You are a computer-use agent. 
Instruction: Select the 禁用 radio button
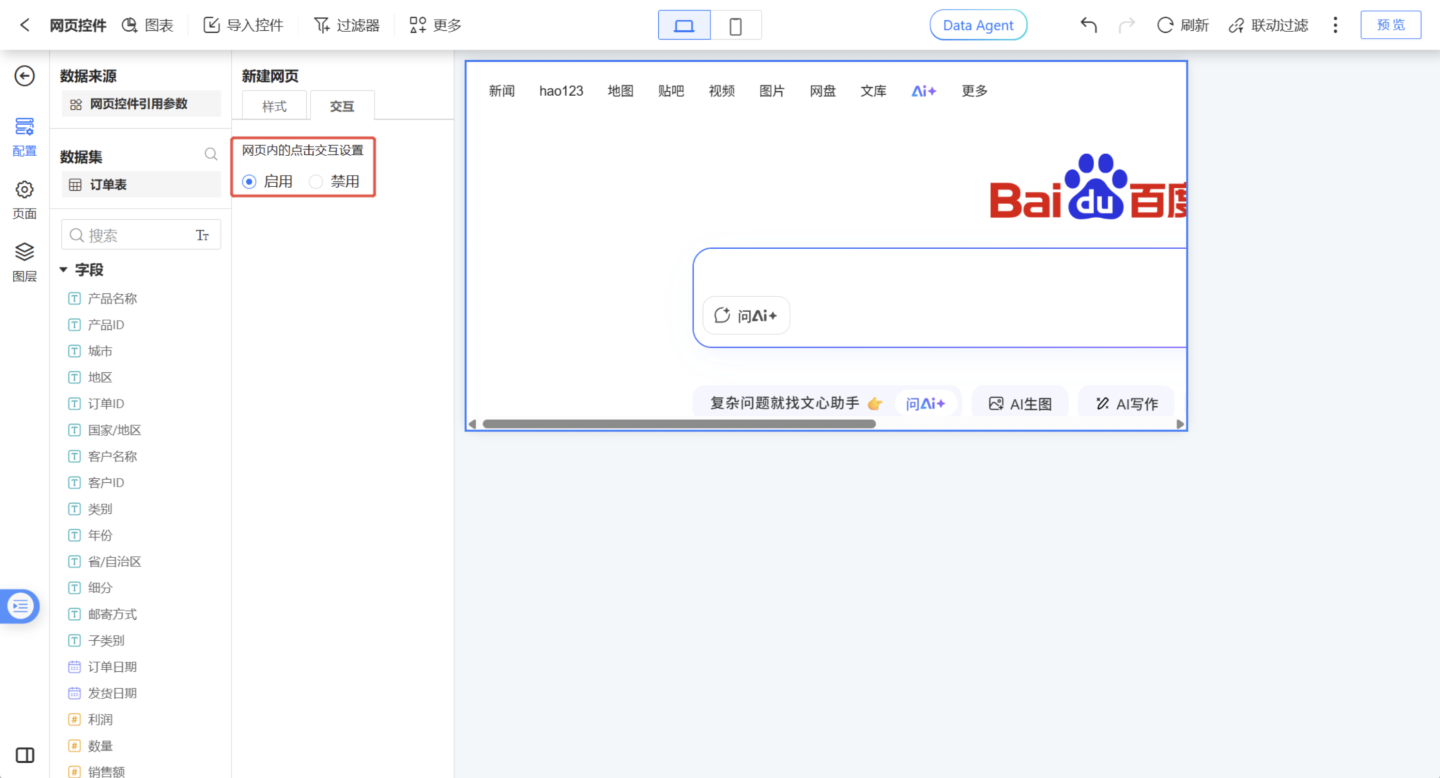click(x=316, y=181)
